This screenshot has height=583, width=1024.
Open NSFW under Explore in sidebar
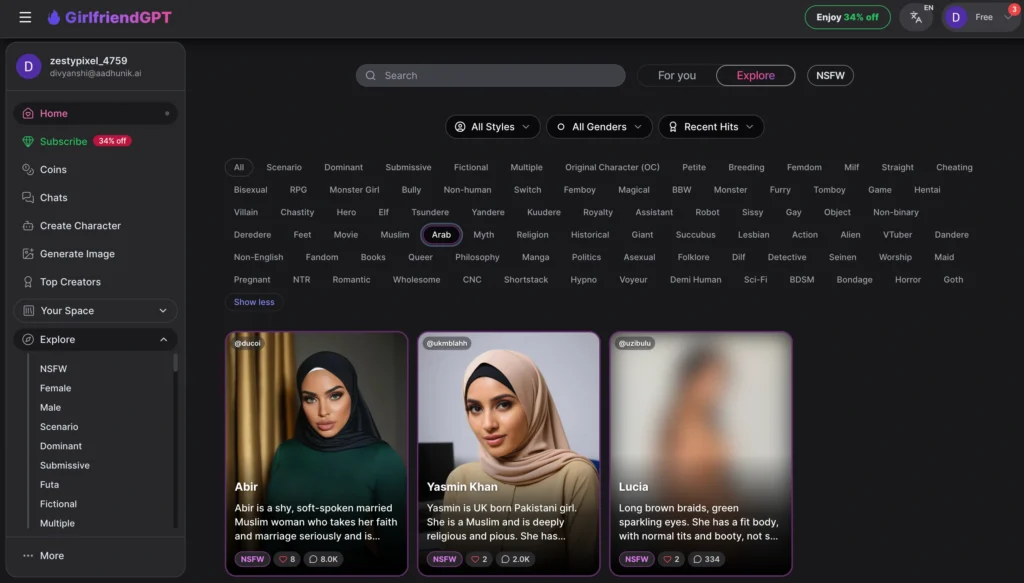coord(54,369)
